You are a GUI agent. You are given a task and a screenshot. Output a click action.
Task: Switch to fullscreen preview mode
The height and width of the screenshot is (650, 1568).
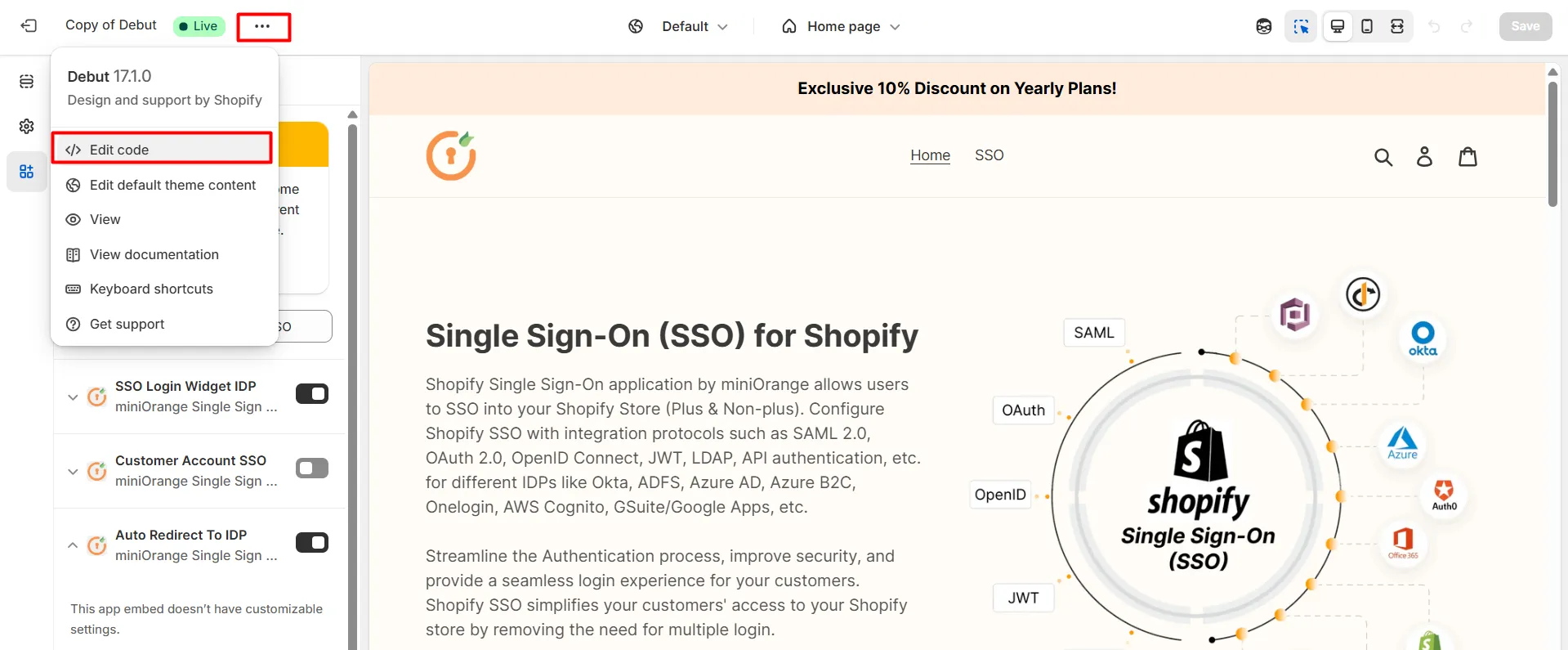(x=1397, y=26)
